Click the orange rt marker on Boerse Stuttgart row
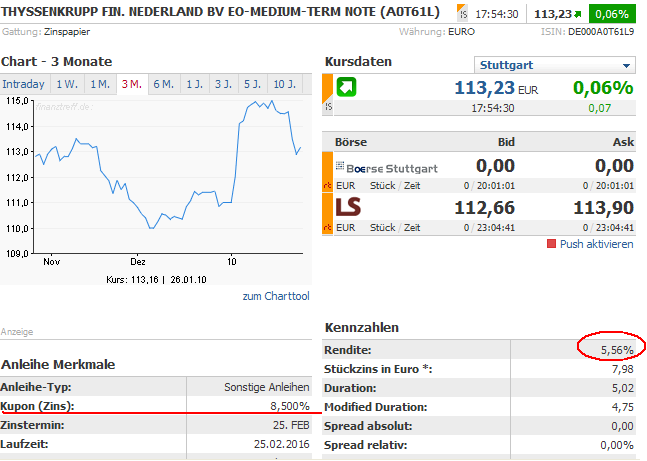The image size is (647, 461). click(327, 185)
